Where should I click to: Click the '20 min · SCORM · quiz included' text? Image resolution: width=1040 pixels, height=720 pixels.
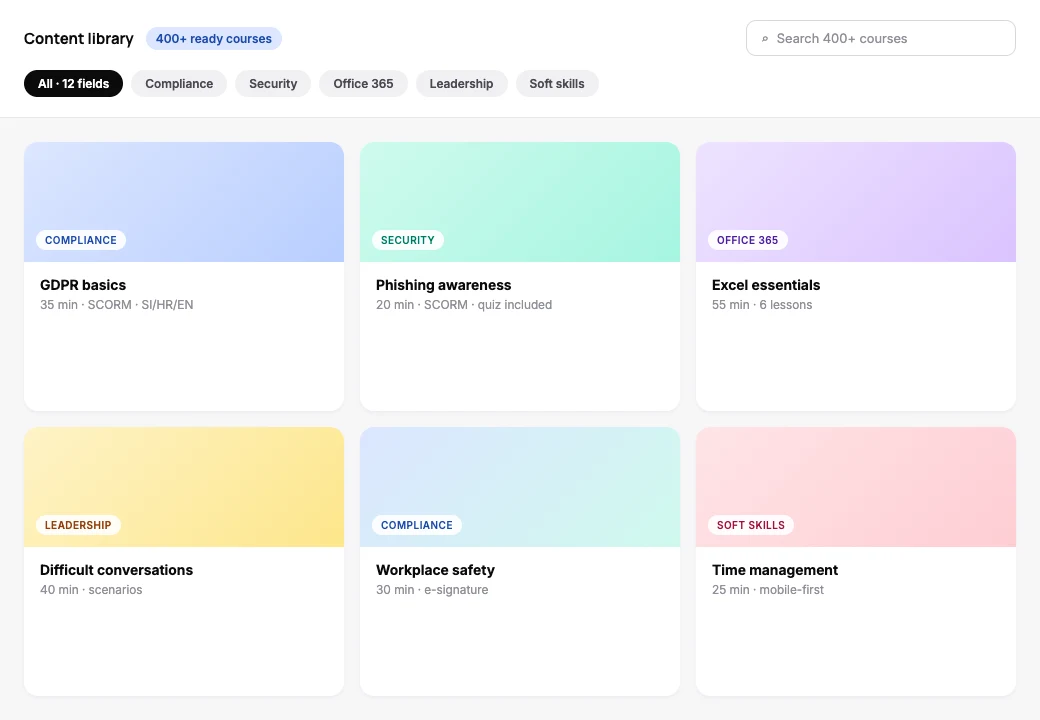(464, 305)
